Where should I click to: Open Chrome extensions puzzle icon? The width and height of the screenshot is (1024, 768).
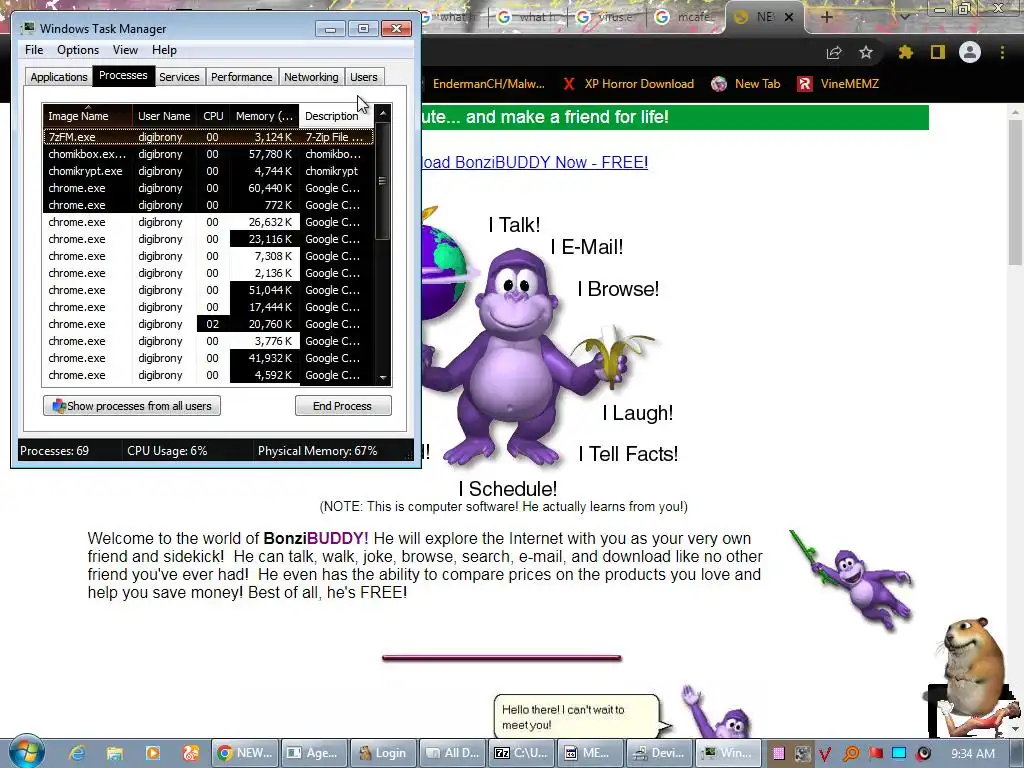905,53
